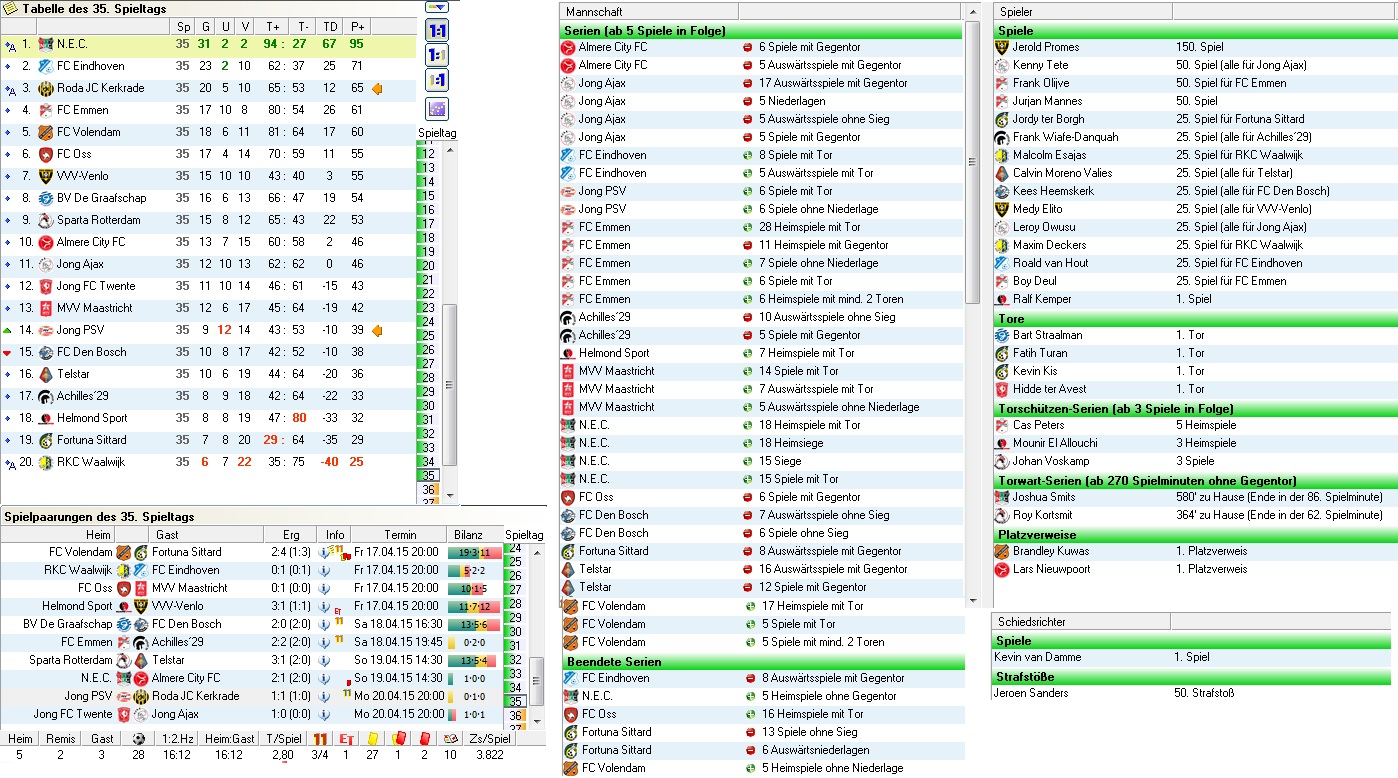Click the open book icon in statistics bar
1398x778 pixels.
450,739
